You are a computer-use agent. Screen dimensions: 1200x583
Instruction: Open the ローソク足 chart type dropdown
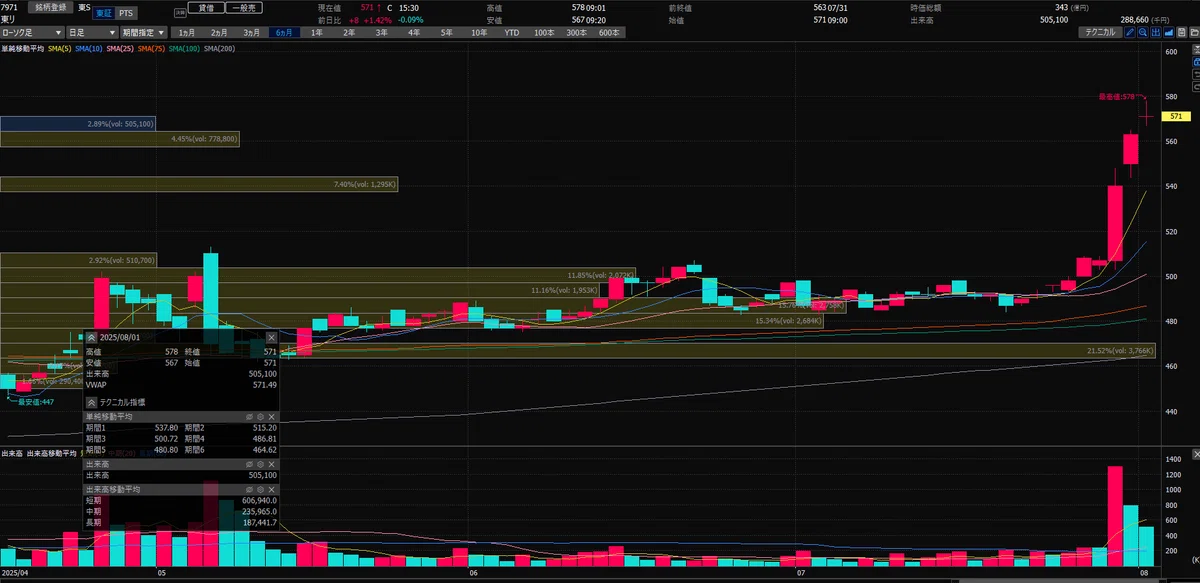coord(32,32)
